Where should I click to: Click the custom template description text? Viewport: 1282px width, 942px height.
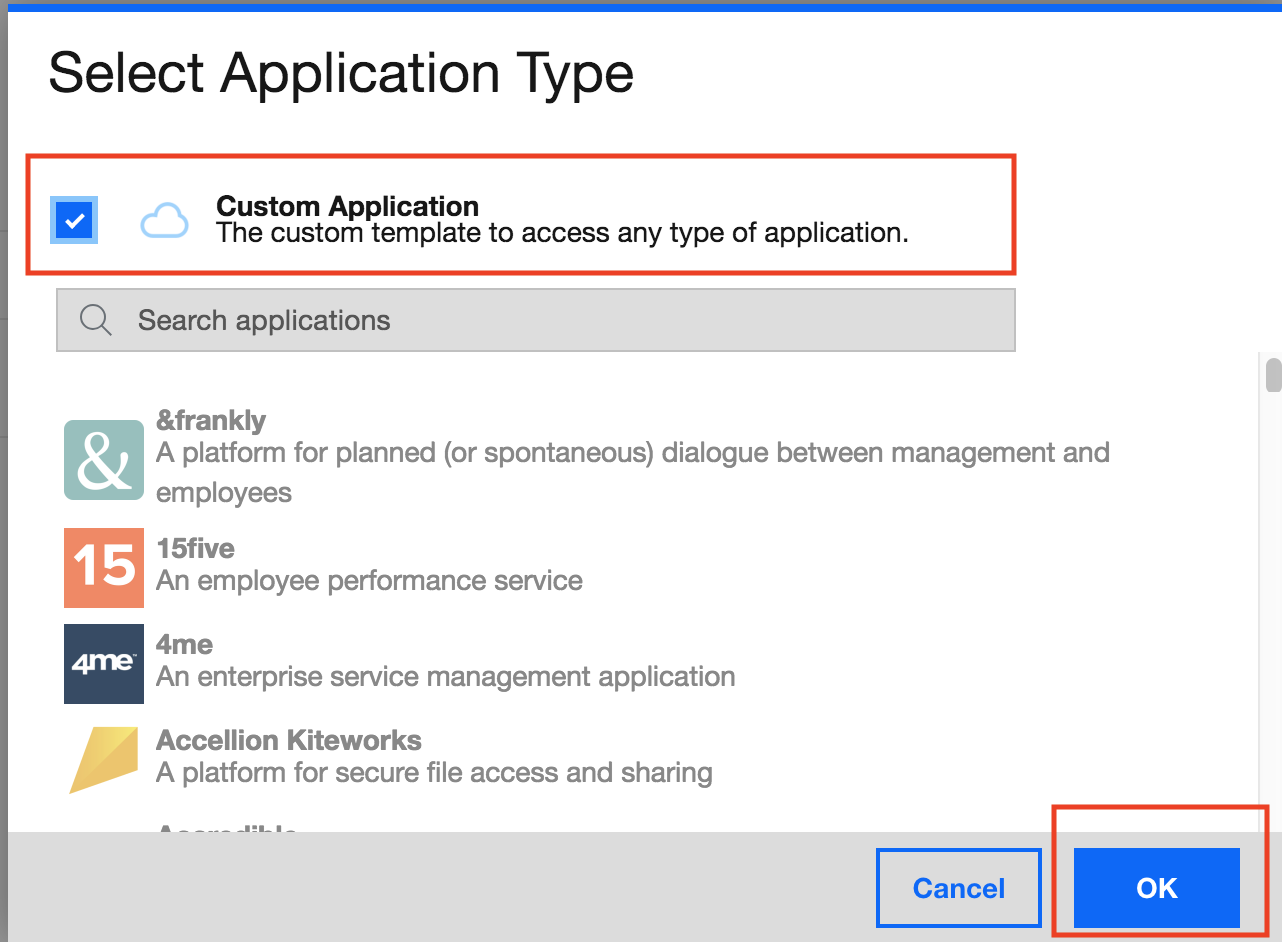tap(562, 233)
